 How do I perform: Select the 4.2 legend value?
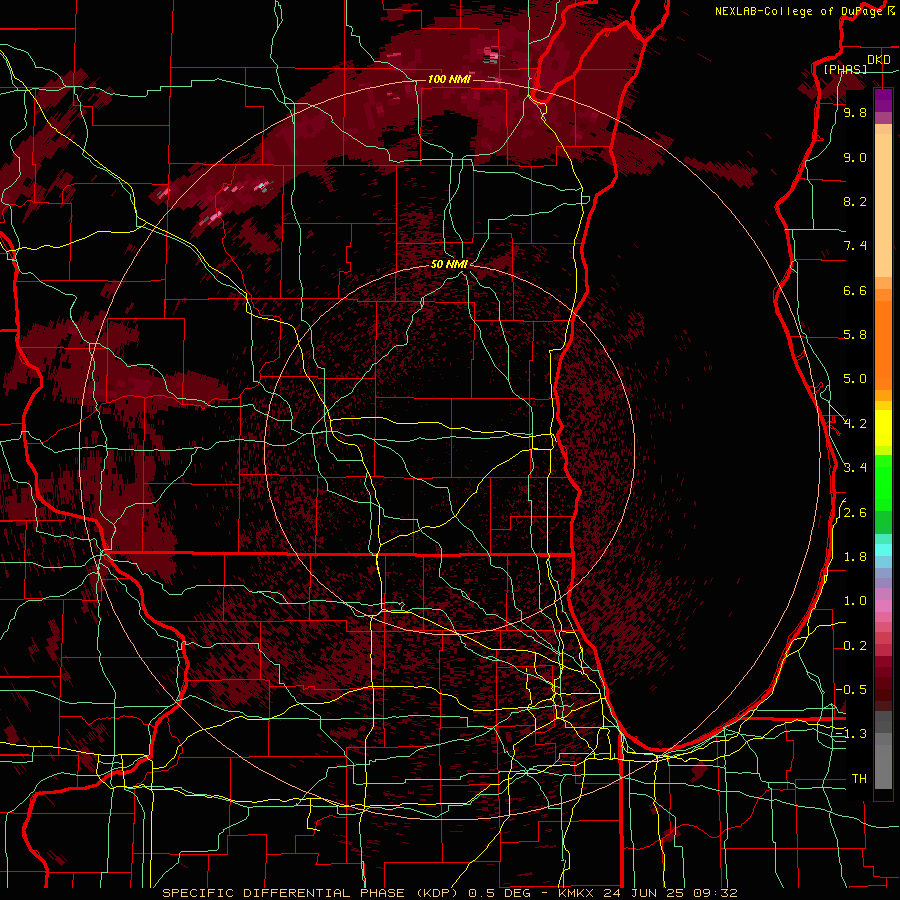tap(855, 424)
